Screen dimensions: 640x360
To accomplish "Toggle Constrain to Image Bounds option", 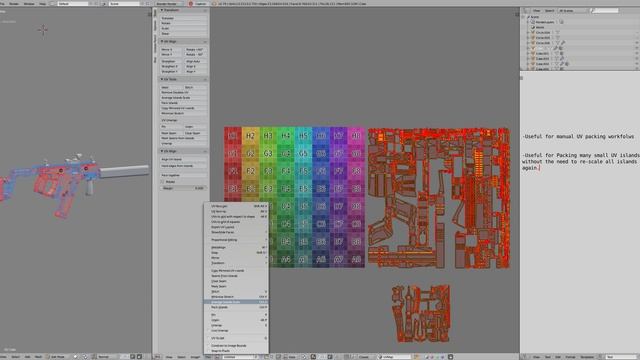I will click(x=236, y=346).
